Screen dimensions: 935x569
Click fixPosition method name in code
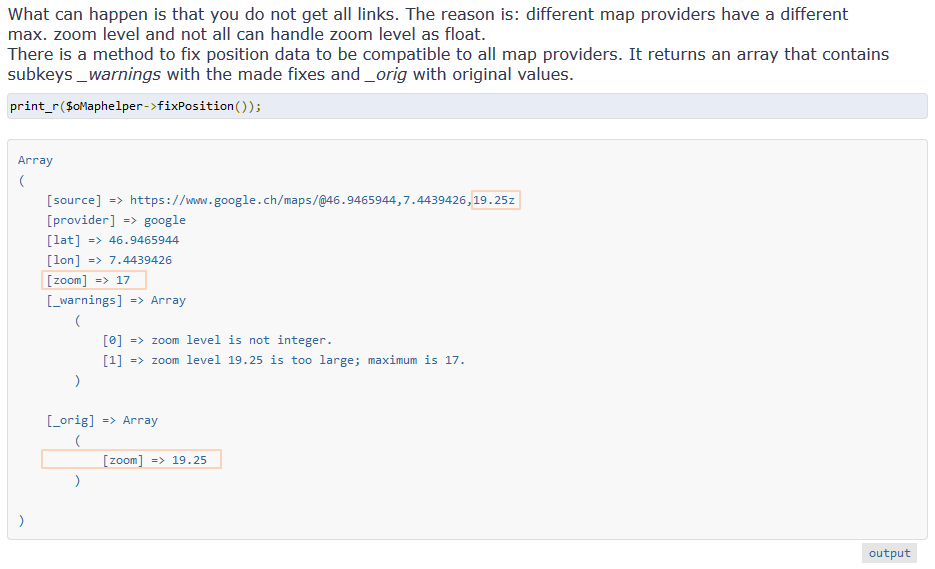[x=196, y=106]
